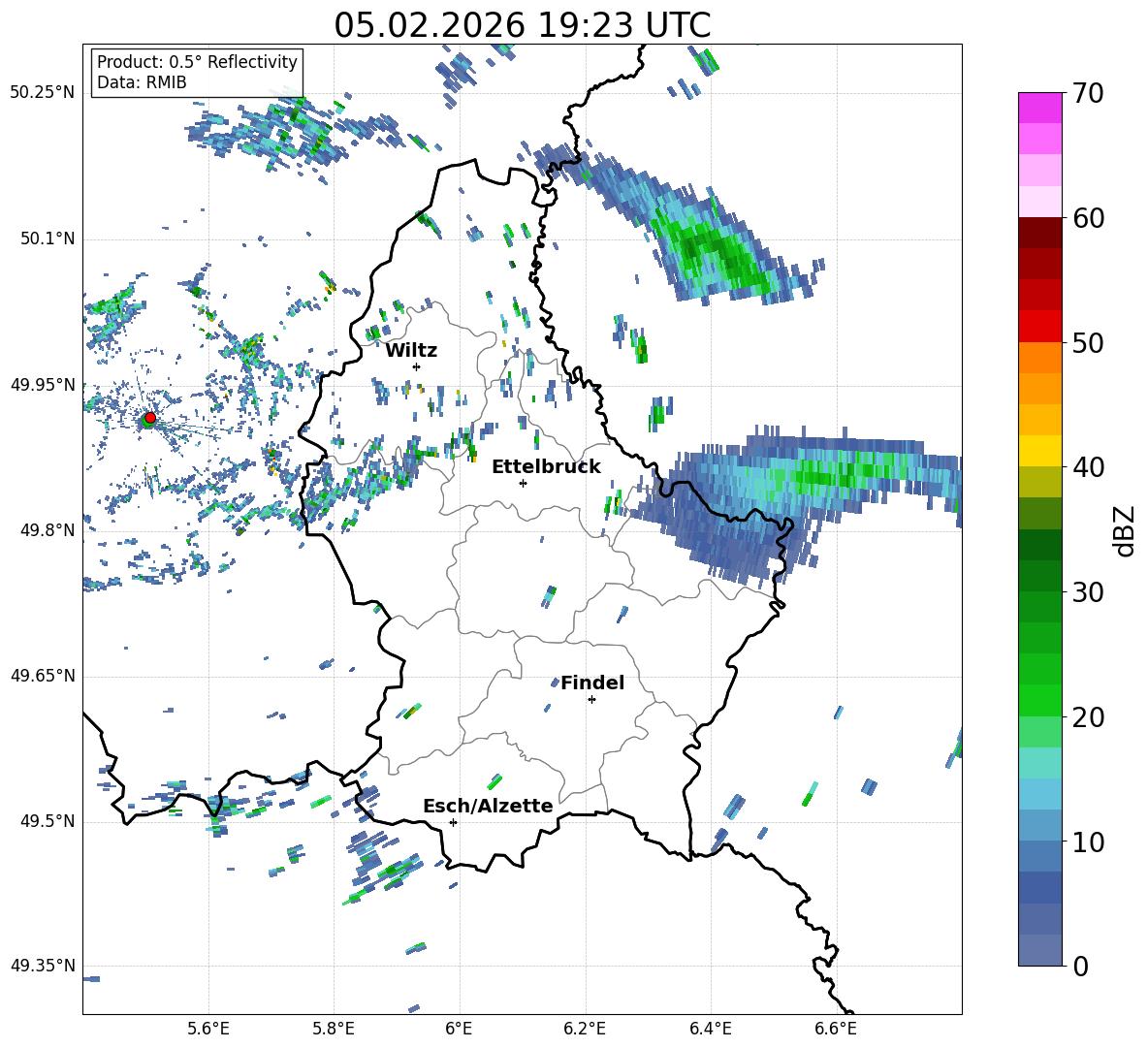Click the 49.65°N latitude label
The image size is (1148, 1048).
pyautogui.click(x=43, y=676)
